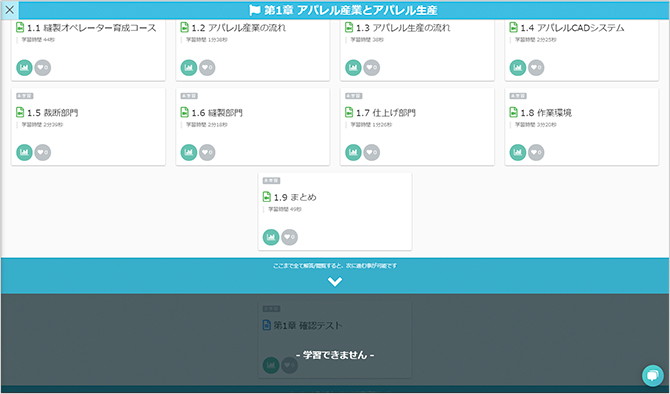Click the - 学習できません - message
The image size is (670, 394).
click(x=335, y=355)
